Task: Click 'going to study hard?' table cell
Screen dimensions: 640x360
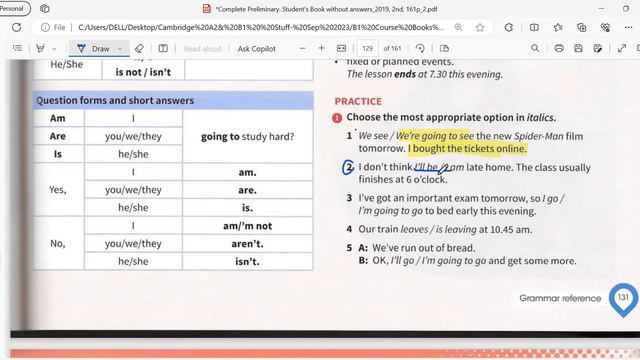Action: pyautogui.click(x=247, y=136)
